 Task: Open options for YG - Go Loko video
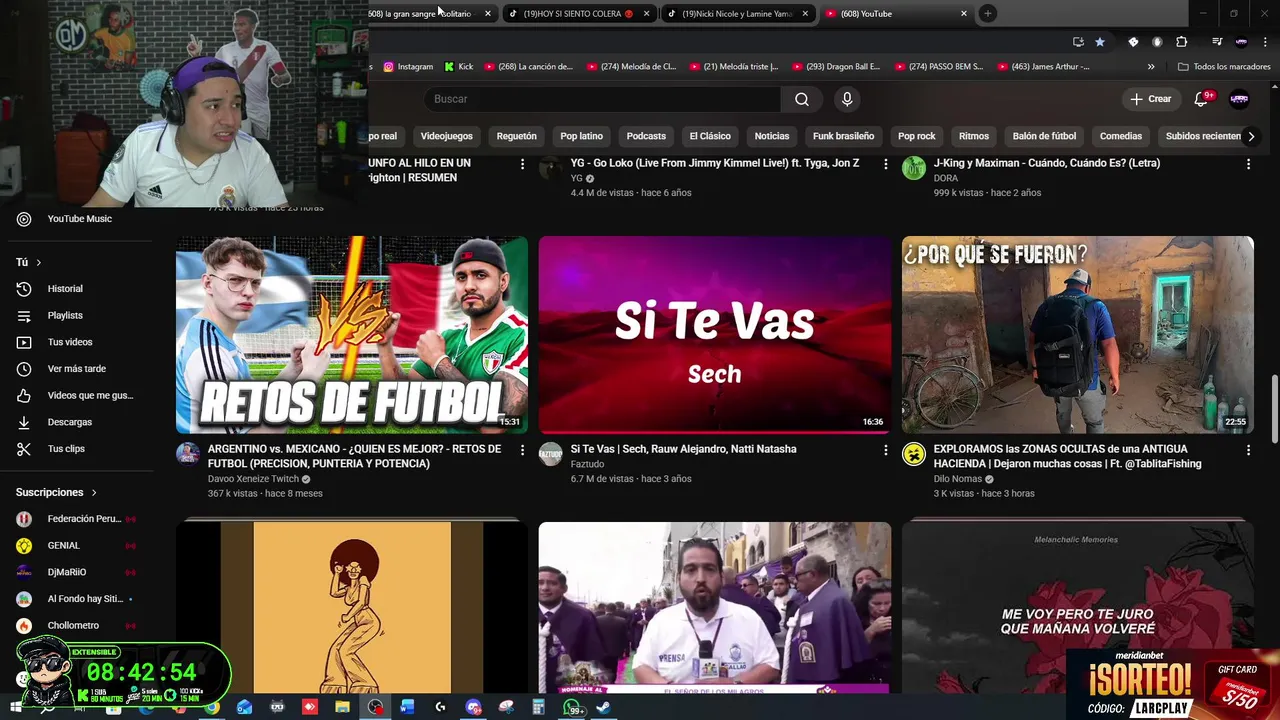[885, 164]
